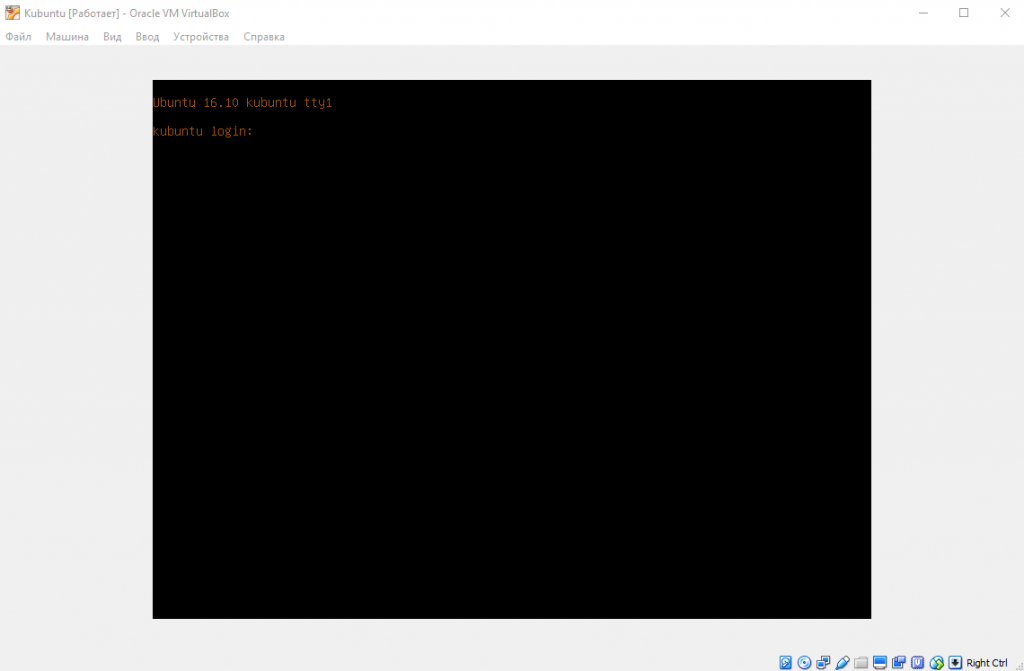Click the shared folders status icon
This screenshot has width=1024, height=671.
point(861,663)
